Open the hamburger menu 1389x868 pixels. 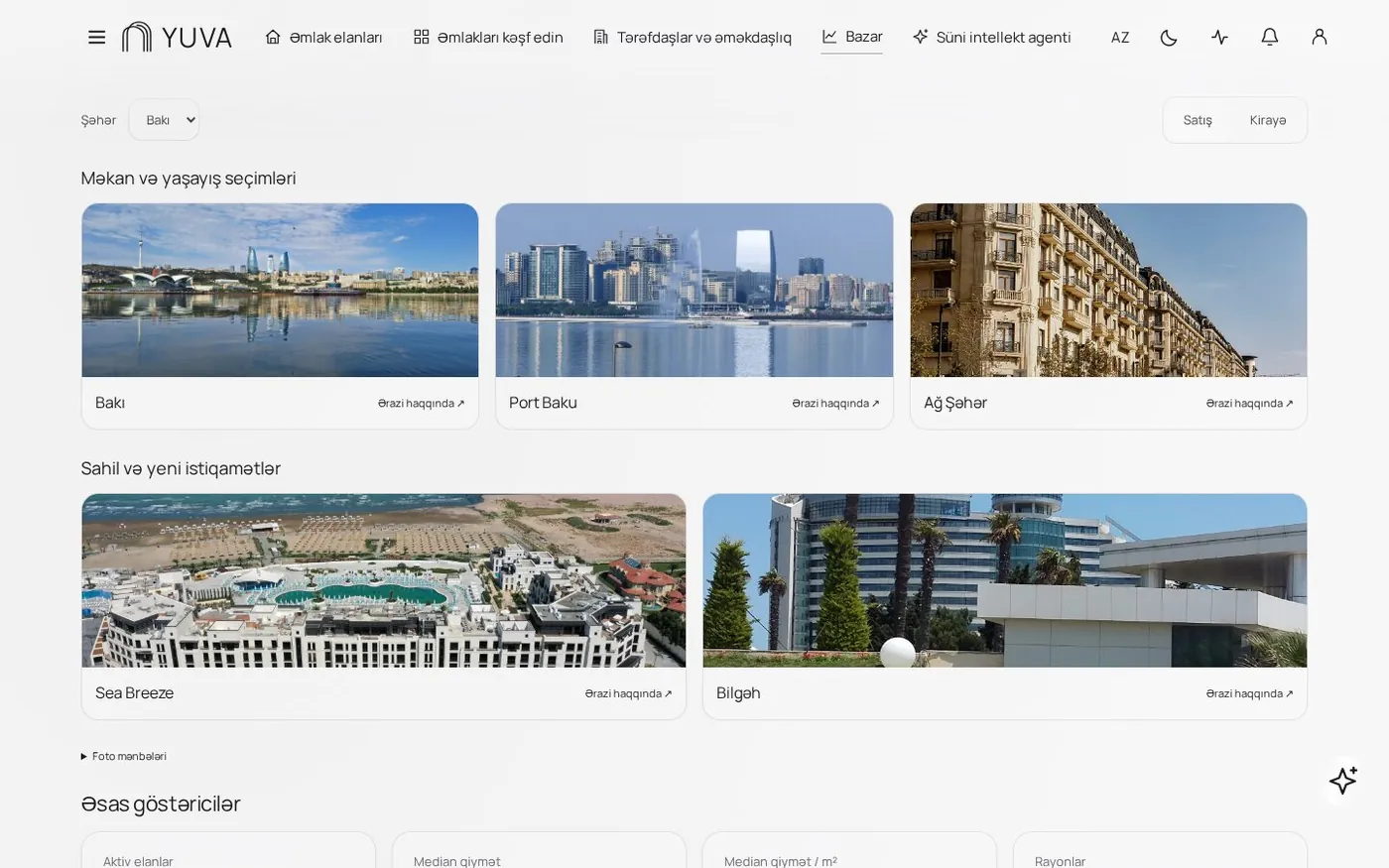96,37
